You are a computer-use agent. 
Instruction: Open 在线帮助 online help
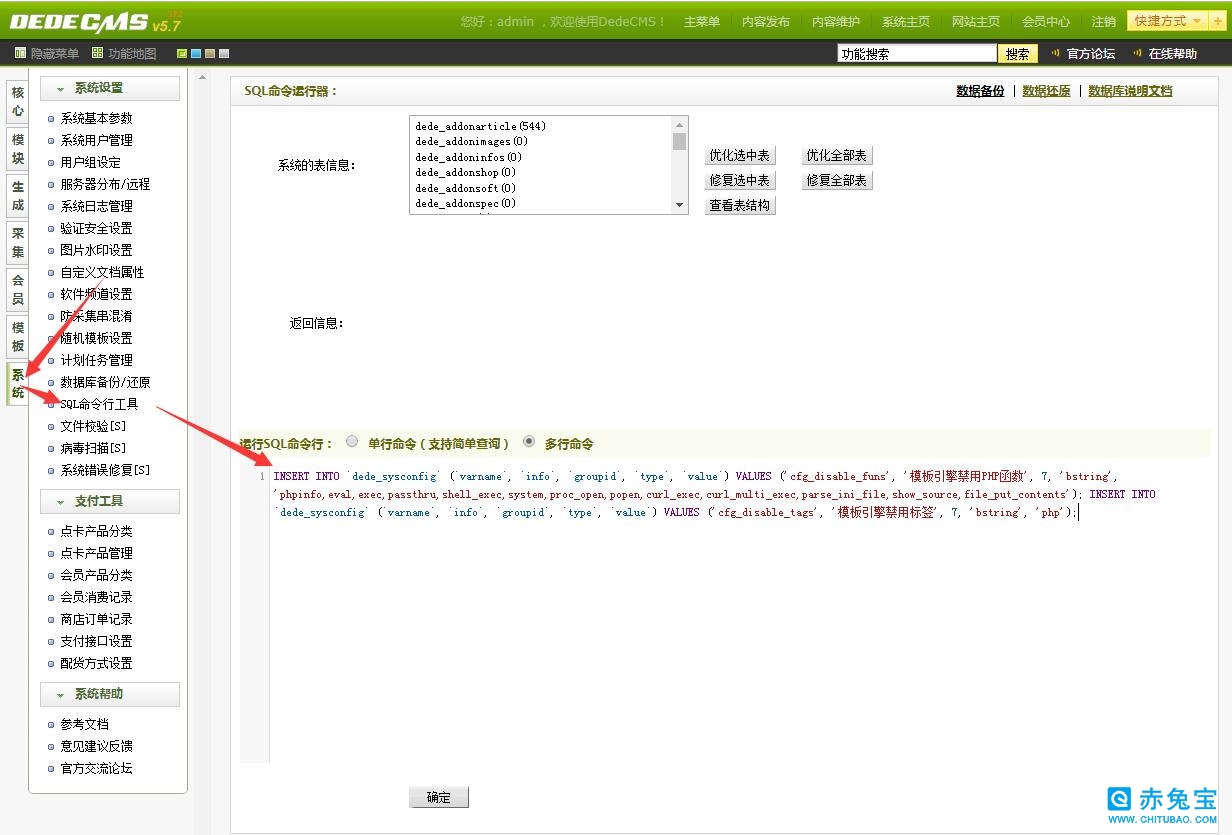tap(1172, 54)
